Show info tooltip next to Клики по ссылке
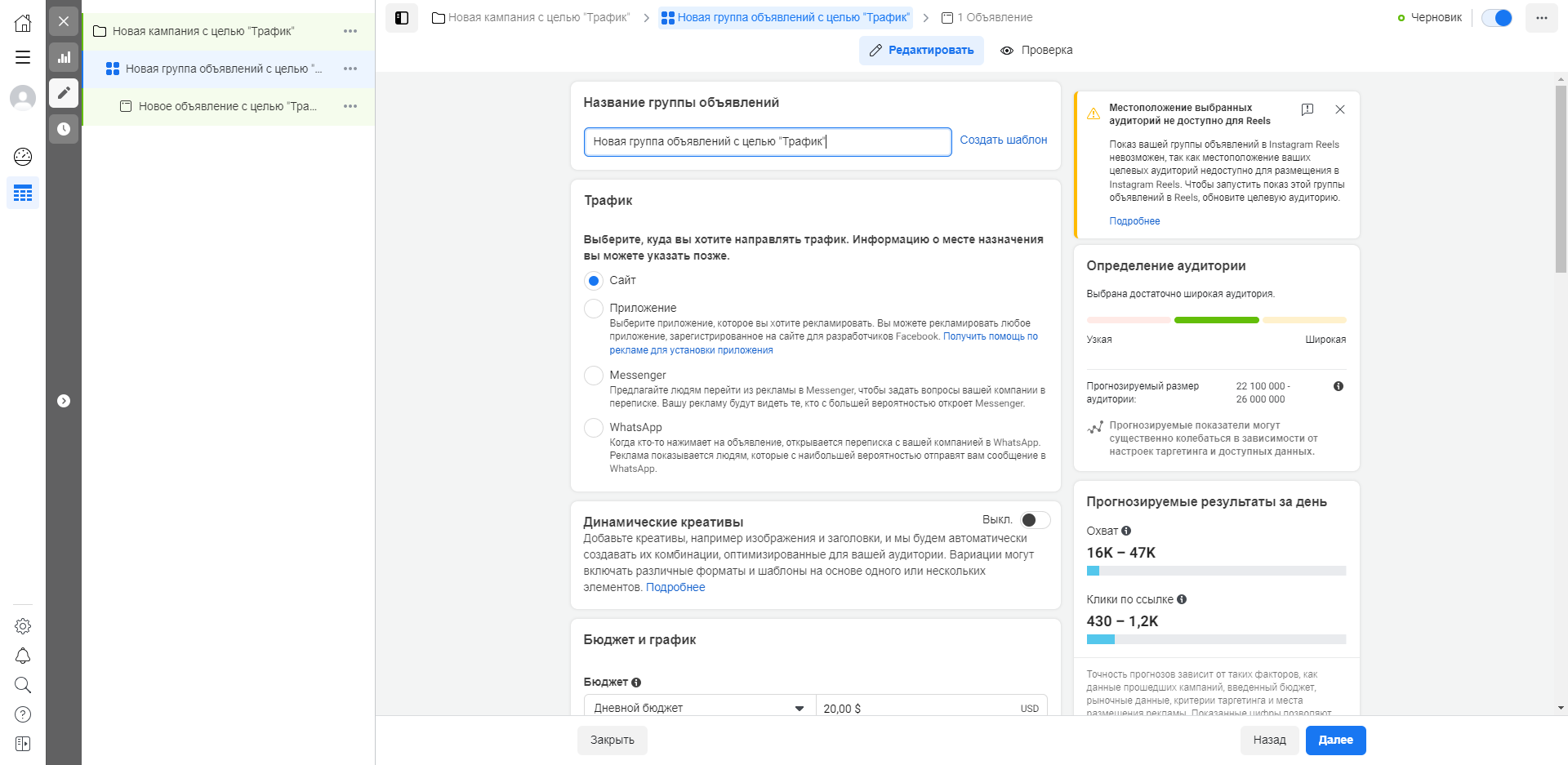Image resolution: width=1568 pixels, height=765 pixels. [x=1182, y=599]
